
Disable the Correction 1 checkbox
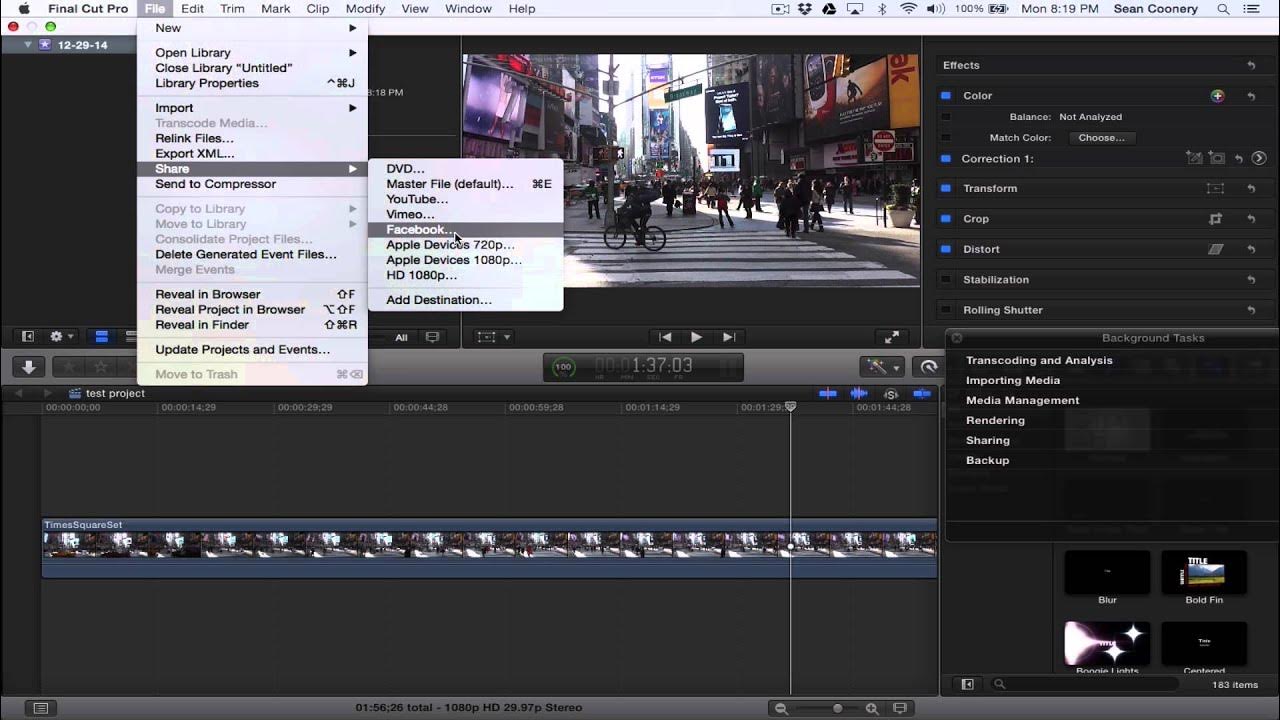pyautogui.click(x=946, y=158)
